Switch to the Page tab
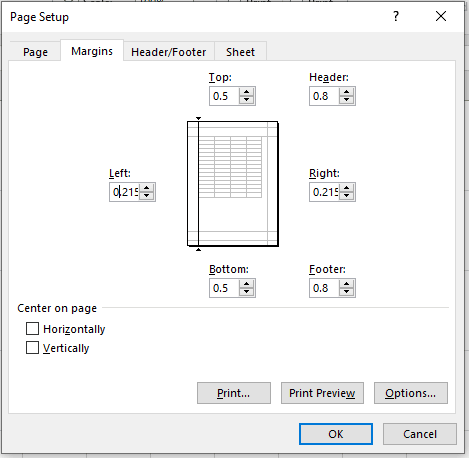Image resolution: width=469 pixels, height=458 pixels. [35, 52]
